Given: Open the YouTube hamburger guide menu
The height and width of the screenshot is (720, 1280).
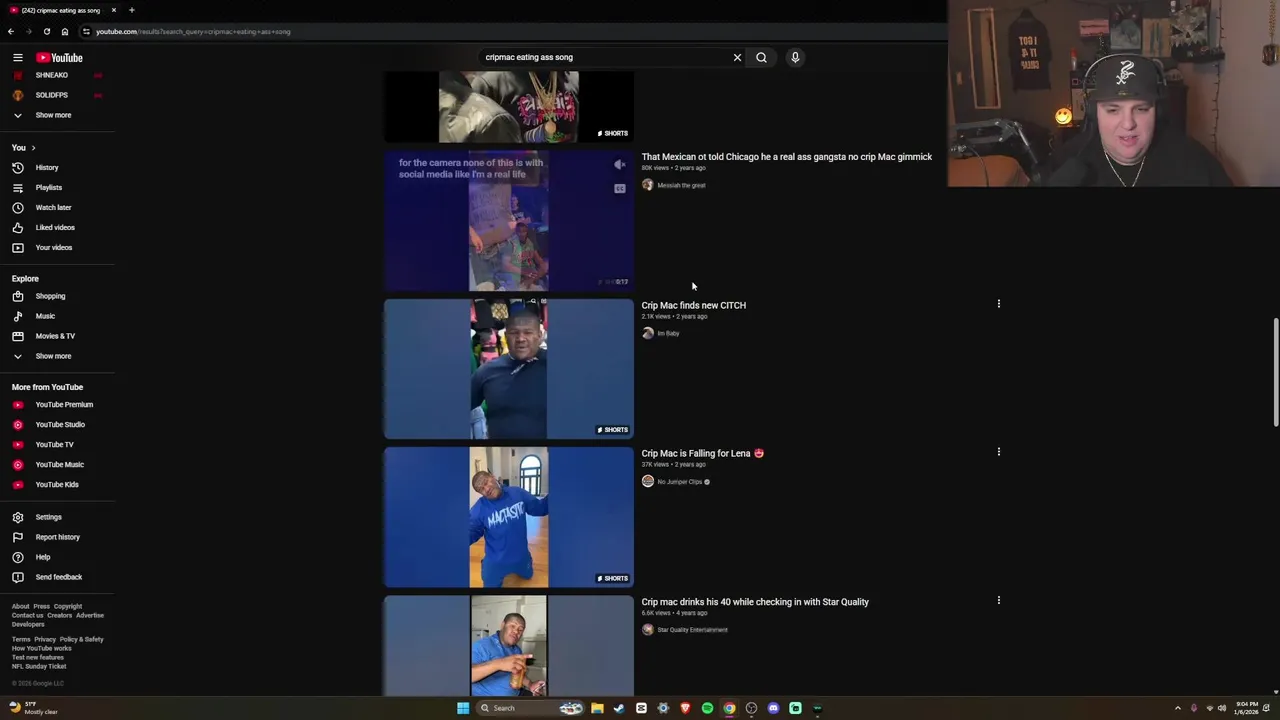Looking at the screenshot, I should (x=17, y=57).
